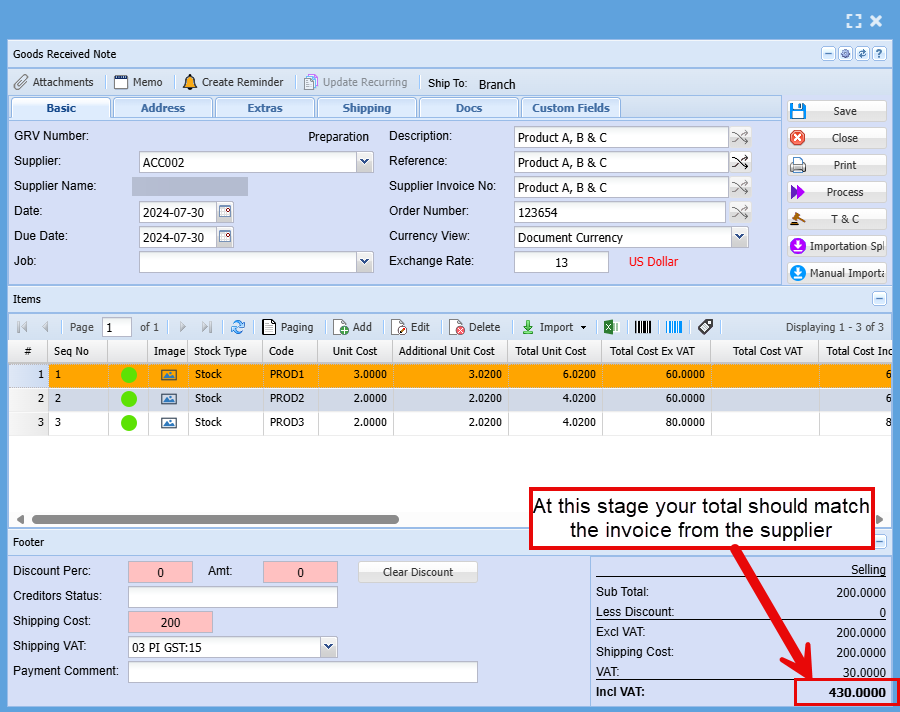Switch to the Basic tab
Viewport: 900px width, 712px height.
(x=61, y=108)
